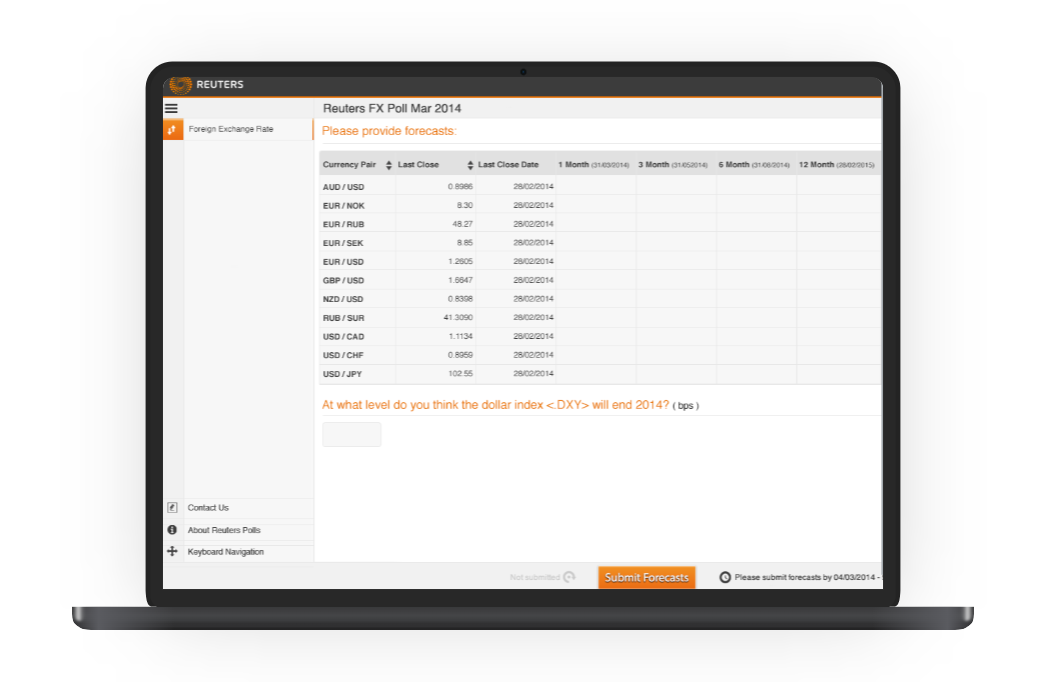Select the NZD / USD row label

343,299
